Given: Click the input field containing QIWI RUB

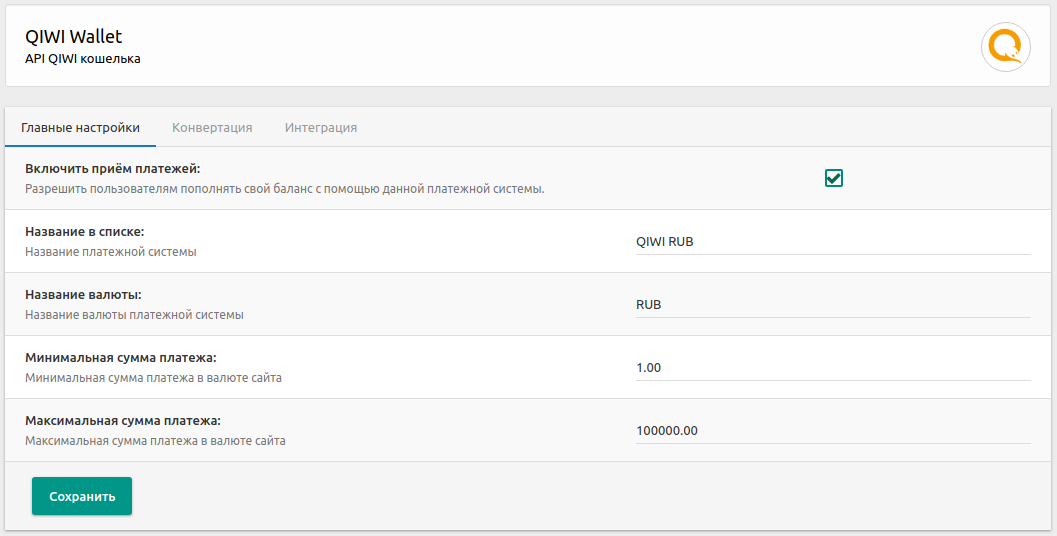Looking at the screenshot, I should pos(832,241).
